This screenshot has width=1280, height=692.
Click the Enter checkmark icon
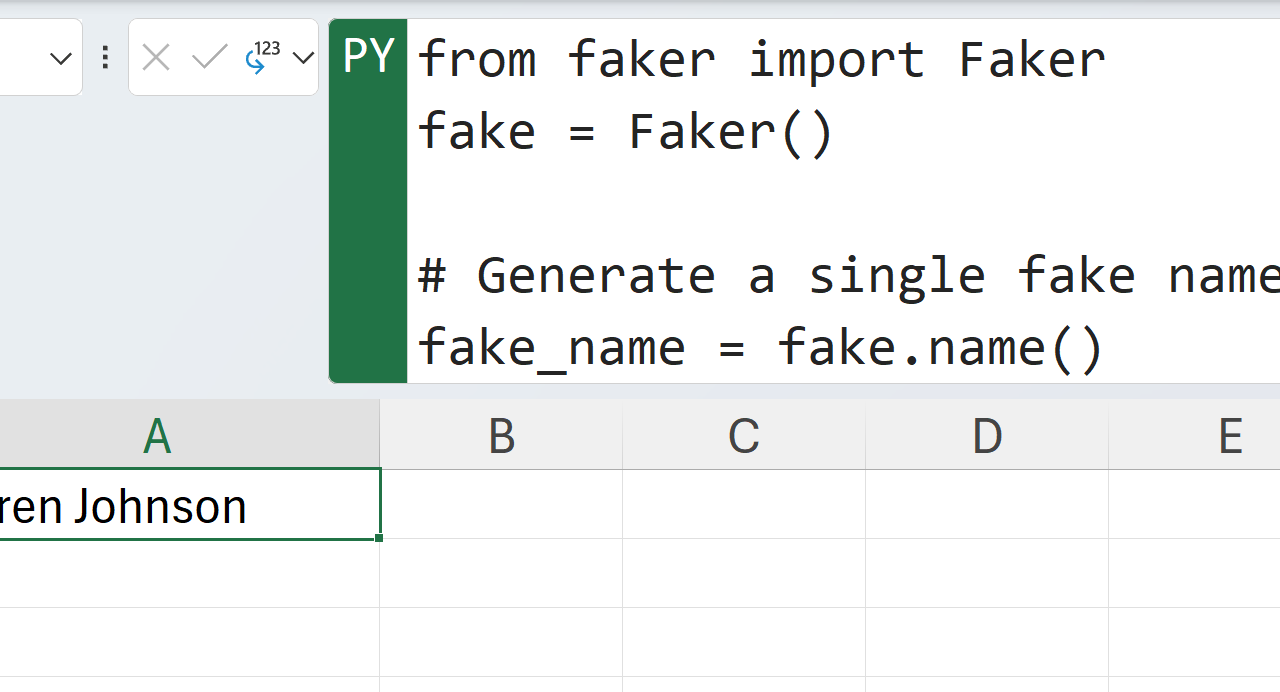point(209,58)
